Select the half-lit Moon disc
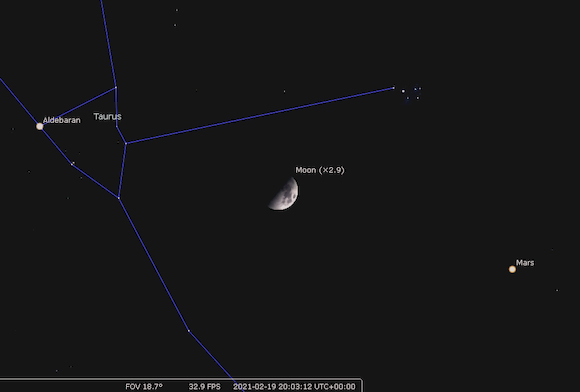The height and width of the screenshot is (392, 580). click(284, 194)
